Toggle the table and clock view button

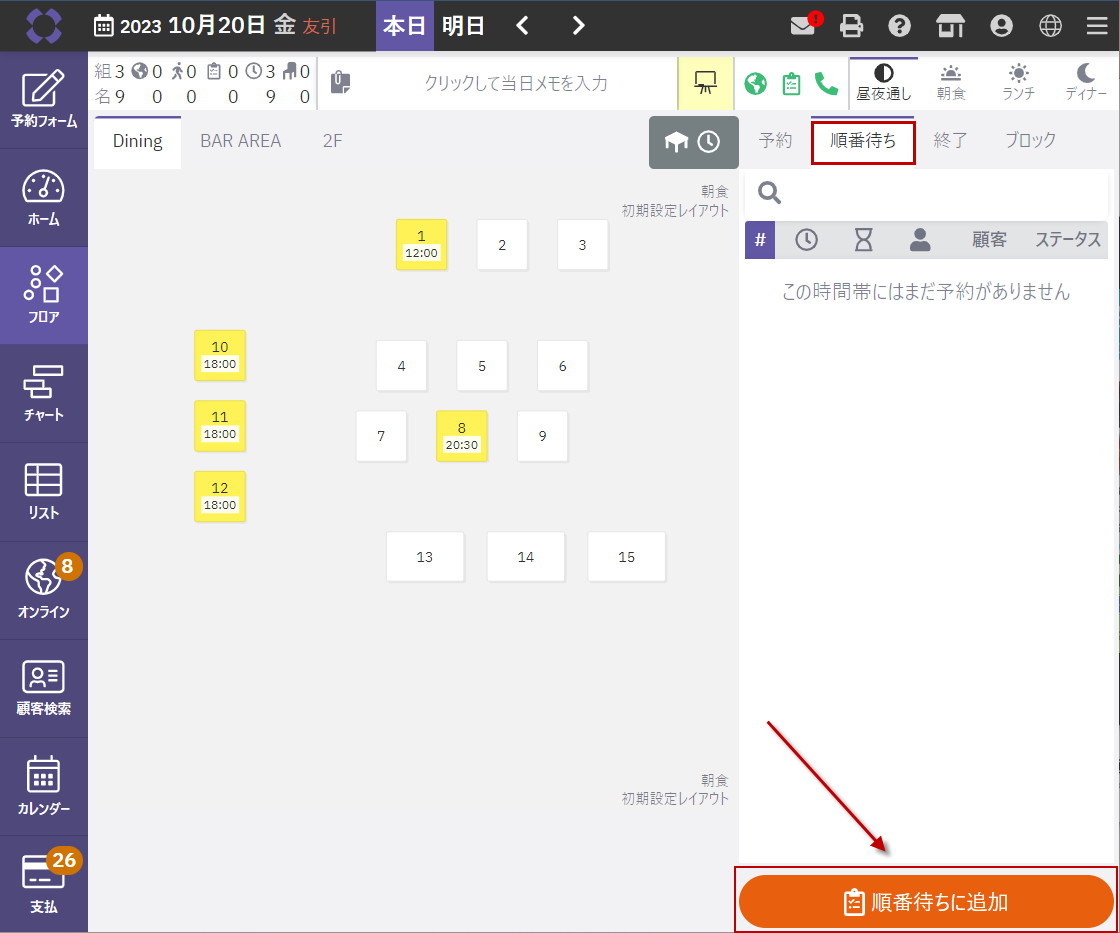click(693, 142)
